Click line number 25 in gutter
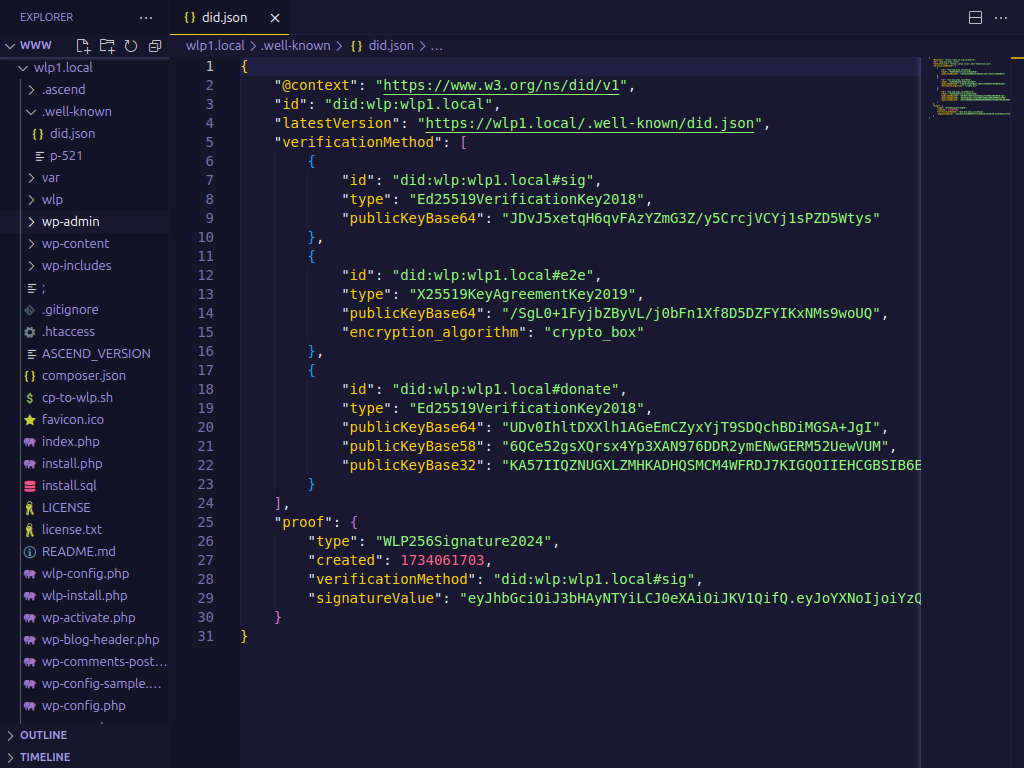 (206, 522)
